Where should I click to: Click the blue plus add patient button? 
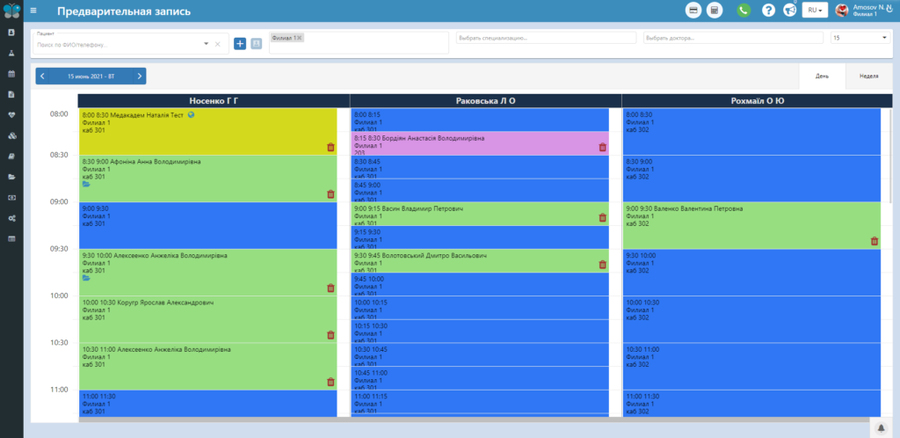click(240, 44)
